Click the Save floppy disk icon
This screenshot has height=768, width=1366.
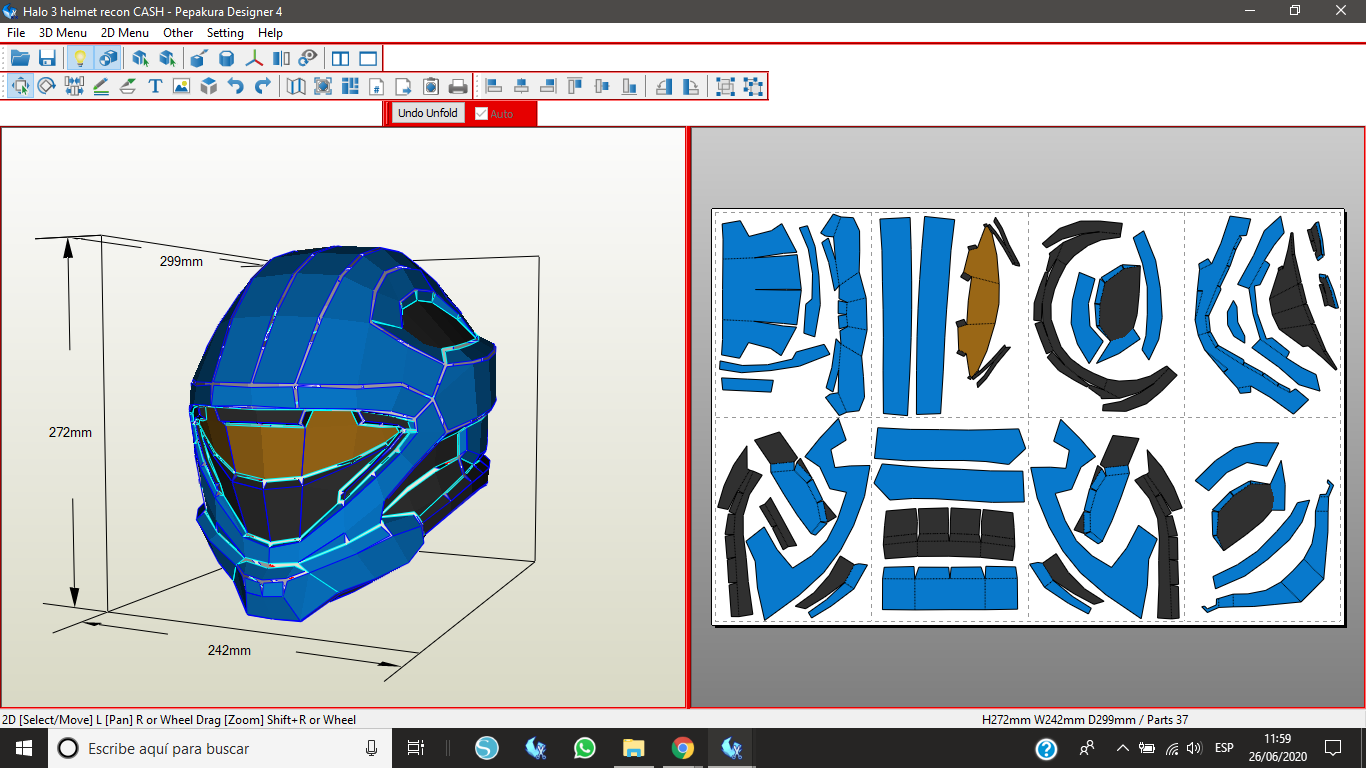tap(47, 58)
